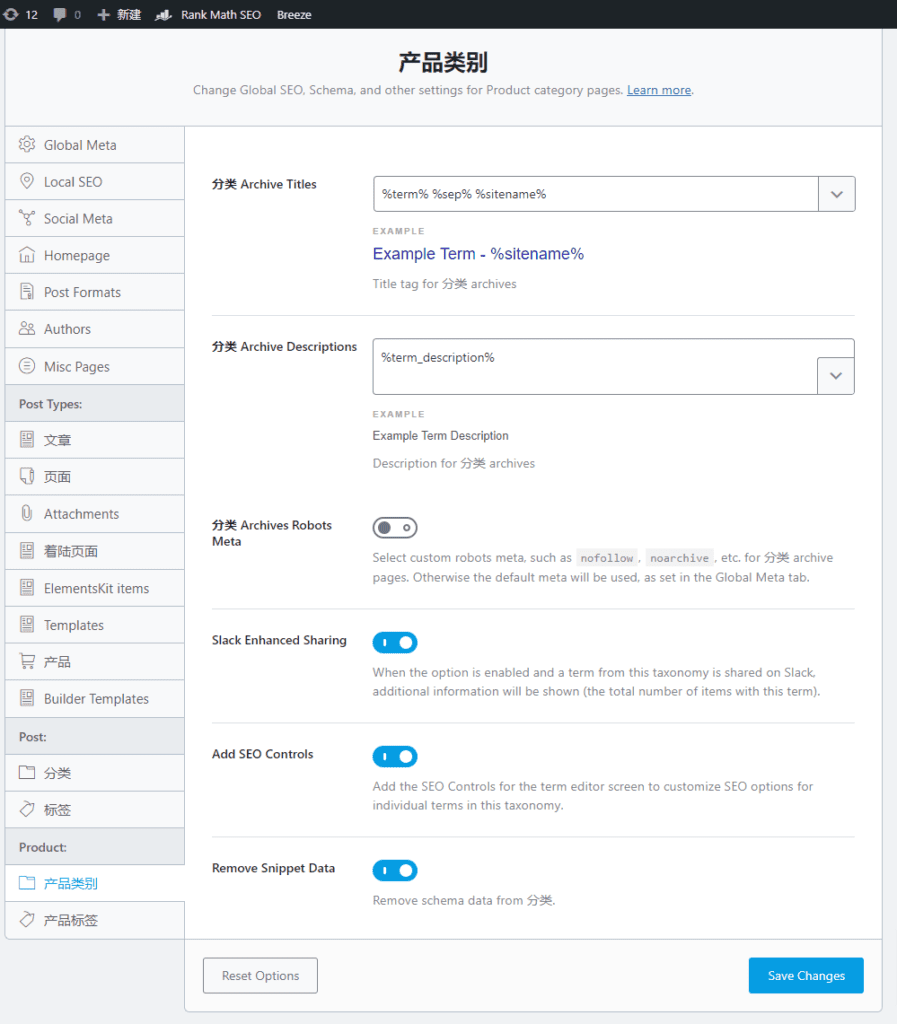This screenshot has width=897, height=1024.
Task: Enable the Archives Robots Meta toggle
Action: tap(395, 528)
